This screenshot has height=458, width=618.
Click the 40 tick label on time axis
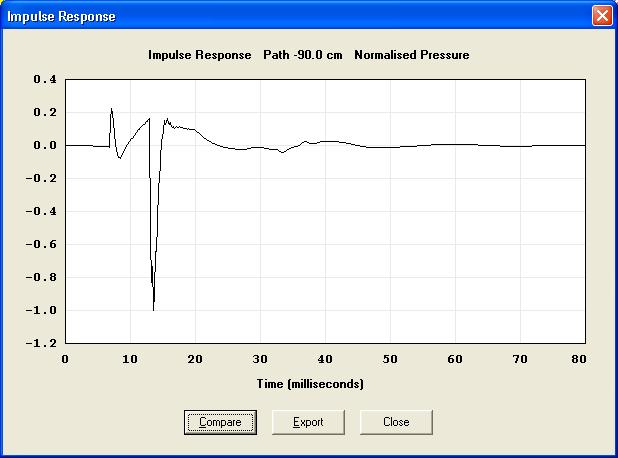pos(325,359)
